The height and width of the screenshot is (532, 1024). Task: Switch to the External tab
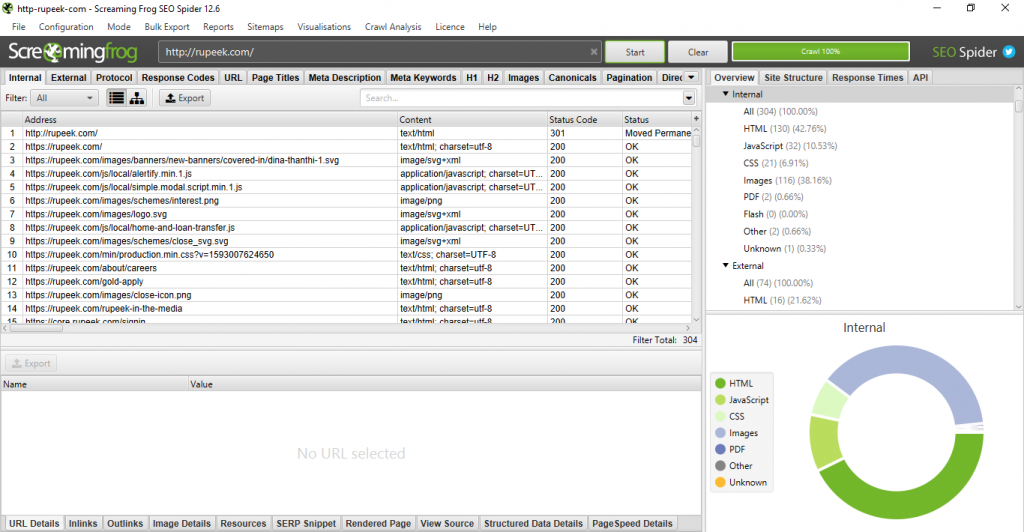(69, 77)
